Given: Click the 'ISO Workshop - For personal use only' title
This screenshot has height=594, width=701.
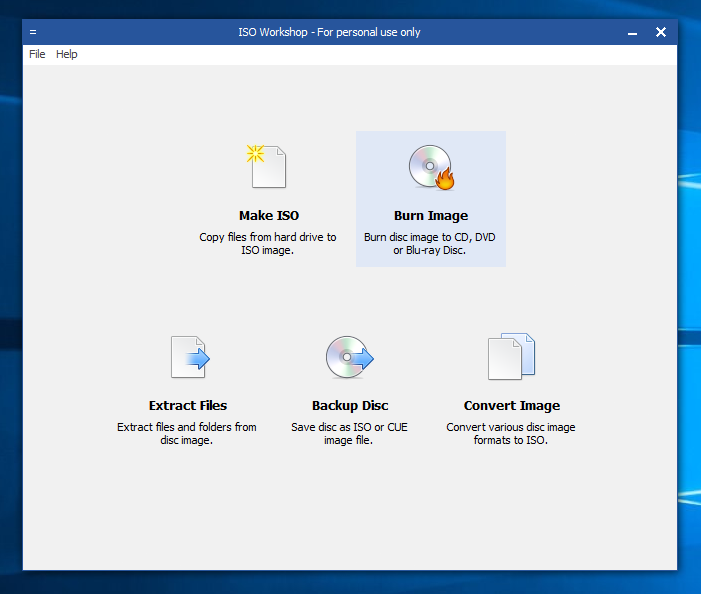Looking at the screenshot, I should click(x=329, y=32).
